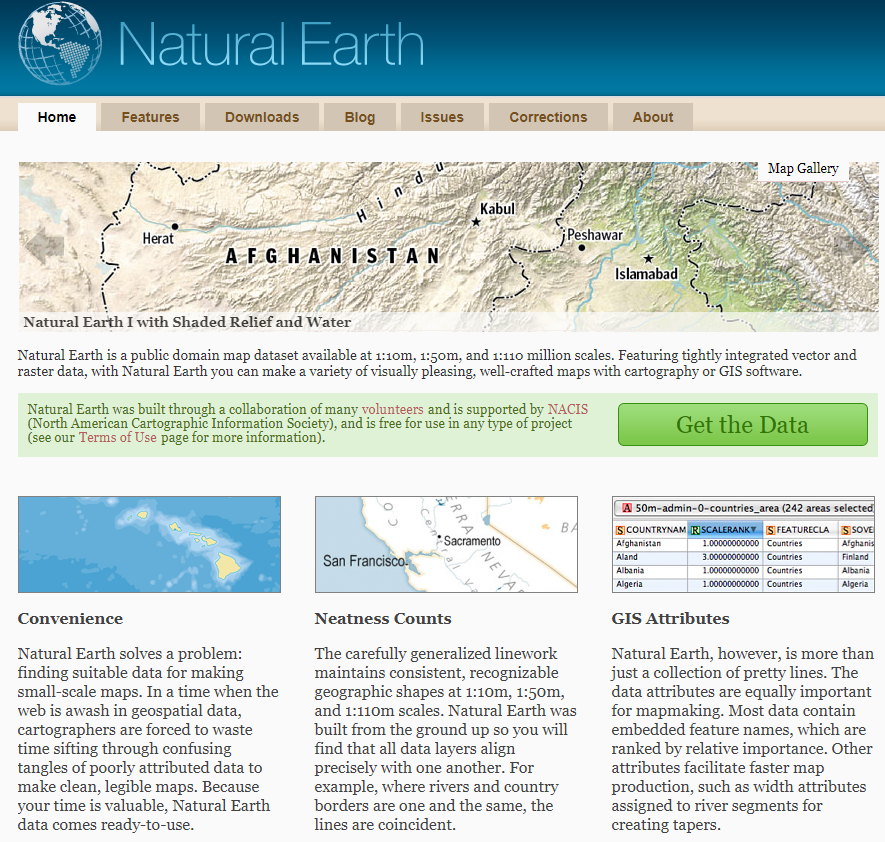Open the About tab
This screenshot has width=885, height=842.
pyautogui.click(x=652, y=116)
